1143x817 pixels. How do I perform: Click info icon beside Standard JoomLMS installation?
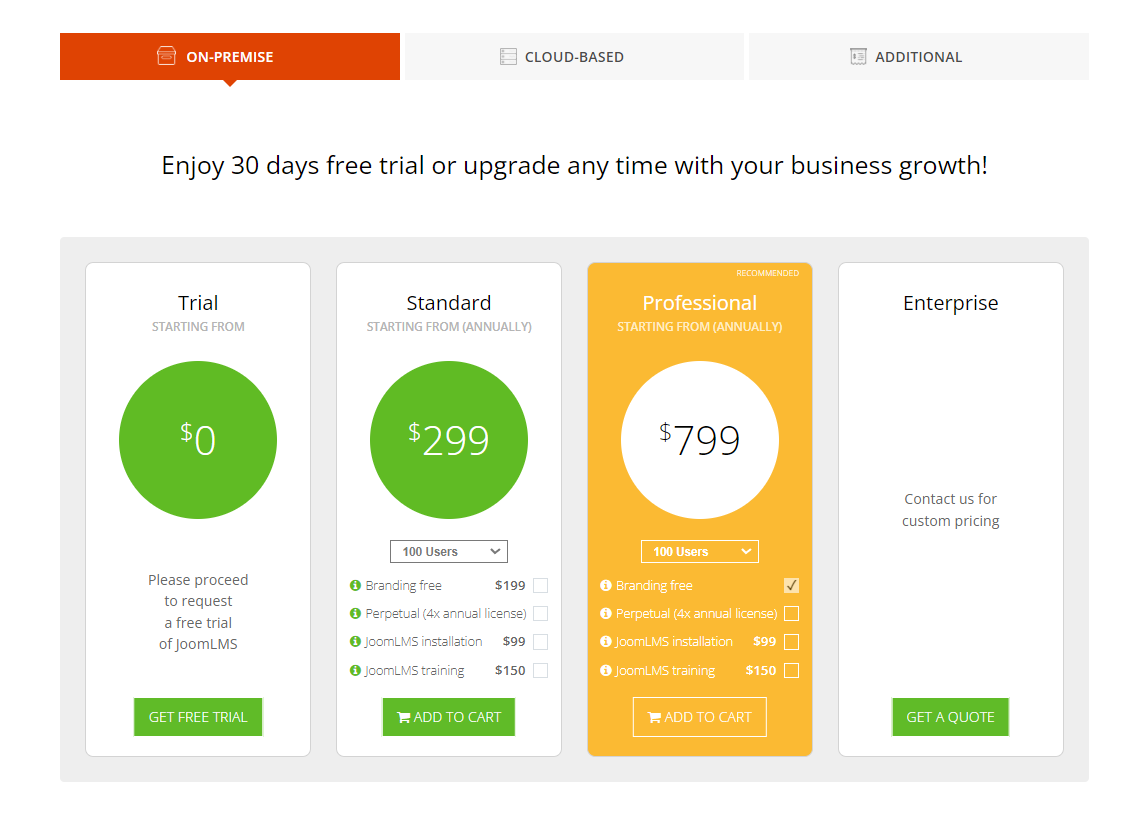pos(355,642)
